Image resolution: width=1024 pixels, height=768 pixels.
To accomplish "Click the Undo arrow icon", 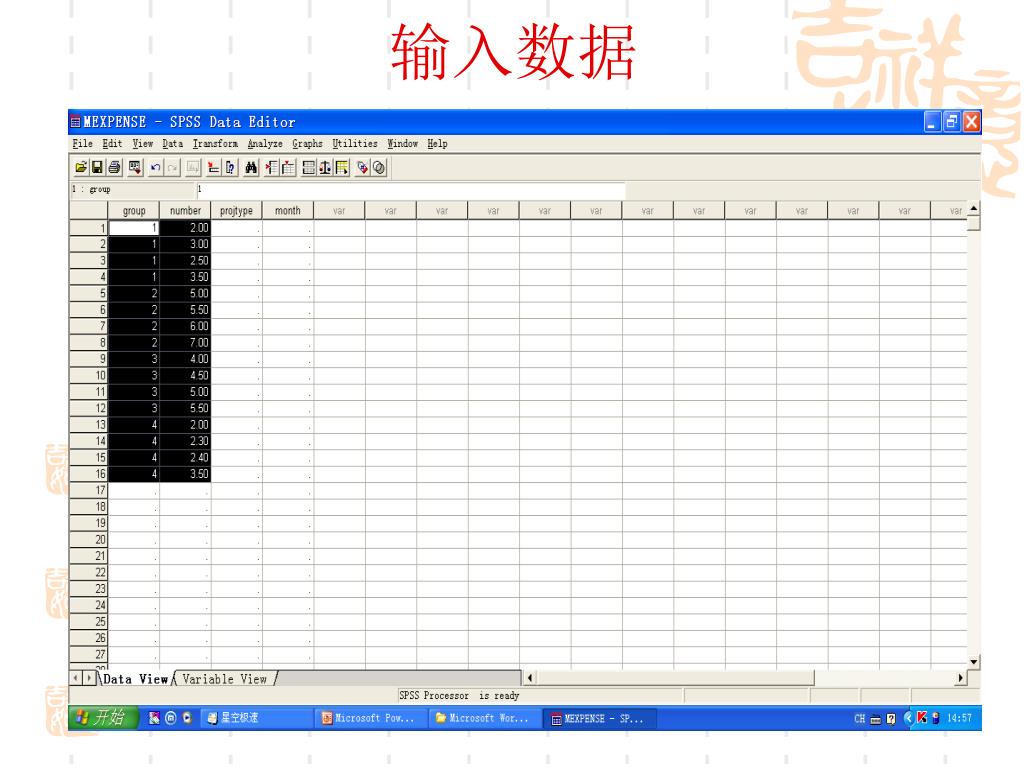I will pyautogui.click(x=155, y=168).
